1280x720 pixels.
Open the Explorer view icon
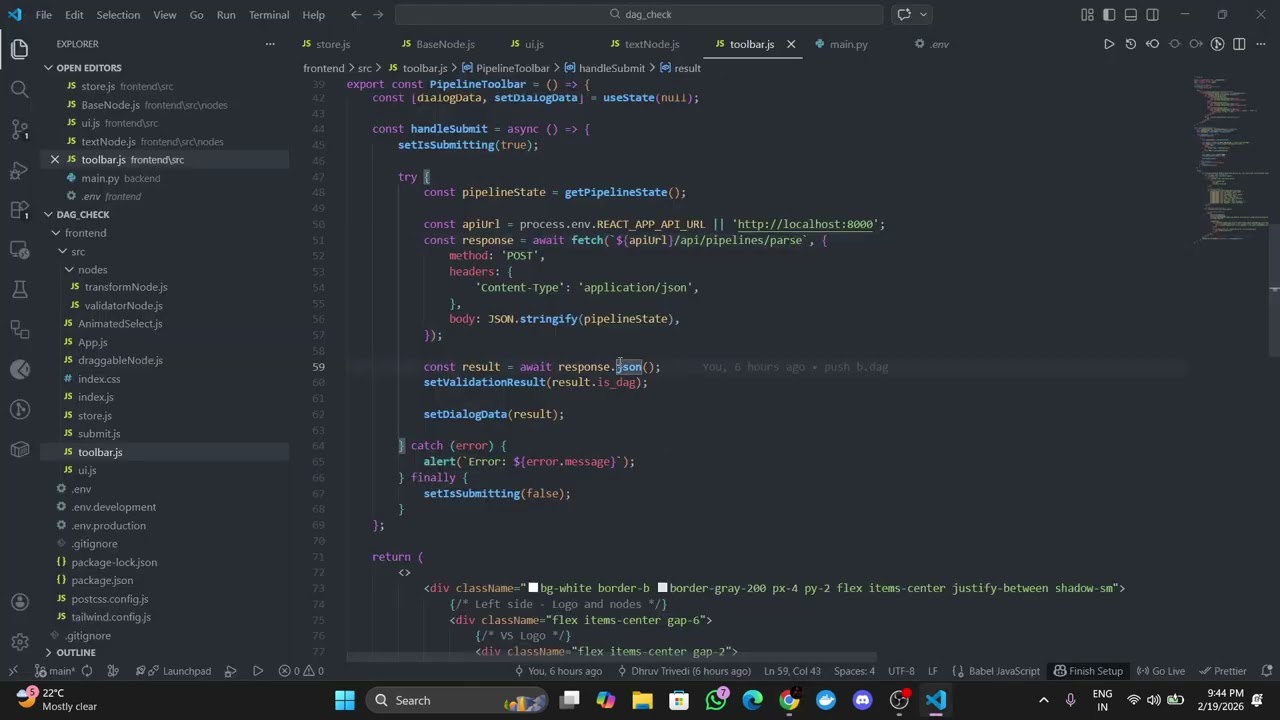coord(19,49)
